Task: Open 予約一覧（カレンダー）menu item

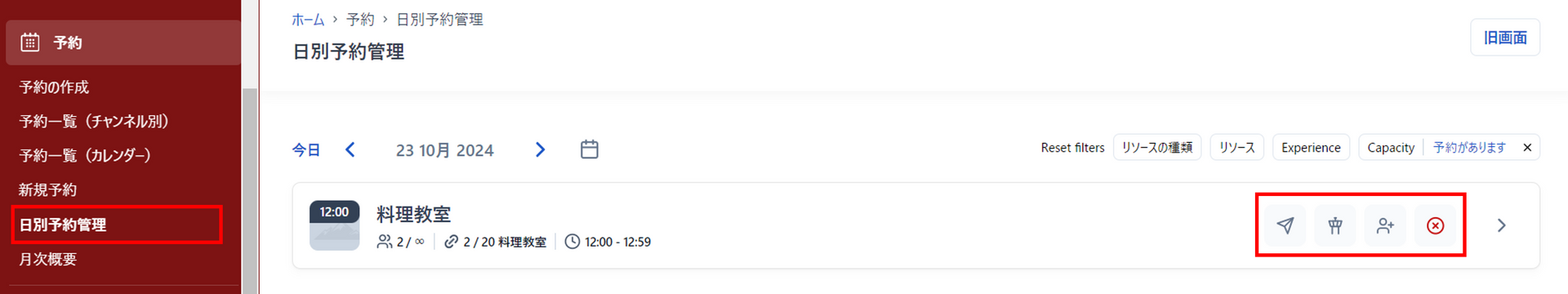Action: point(85,155)
